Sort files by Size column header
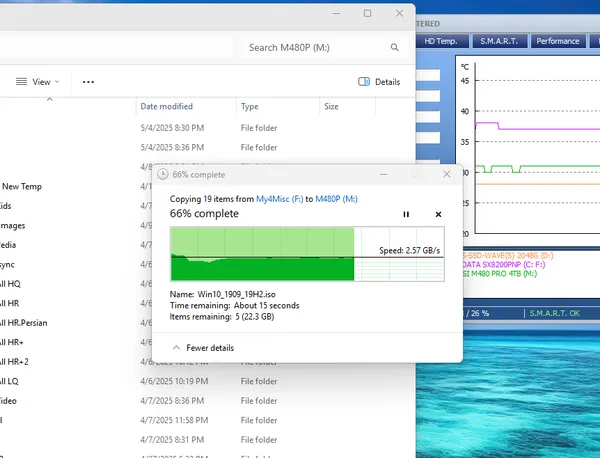The image size is (600, 458). (331, 107)
